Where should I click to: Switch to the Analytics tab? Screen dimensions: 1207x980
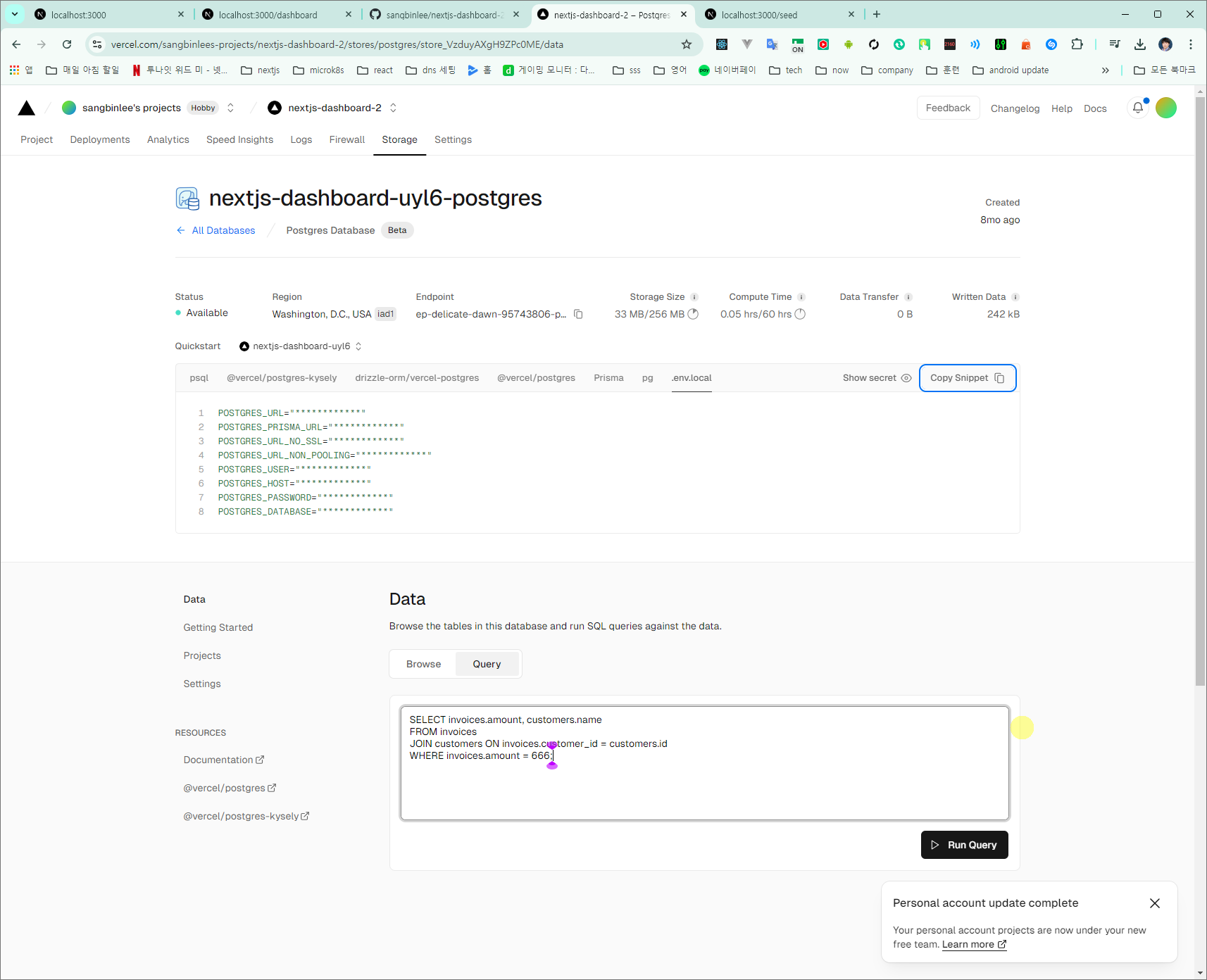[x=168, y=139]
